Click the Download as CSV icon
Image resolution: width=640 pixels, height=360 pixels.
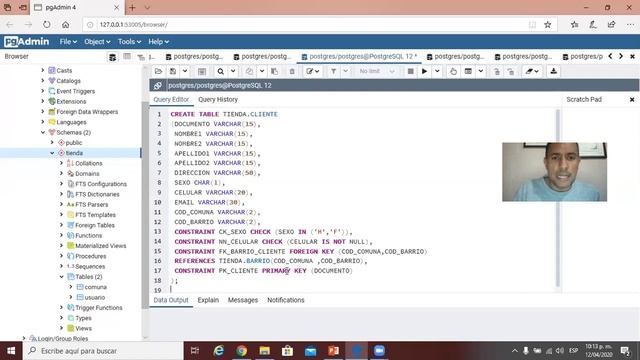coord(553,71)
